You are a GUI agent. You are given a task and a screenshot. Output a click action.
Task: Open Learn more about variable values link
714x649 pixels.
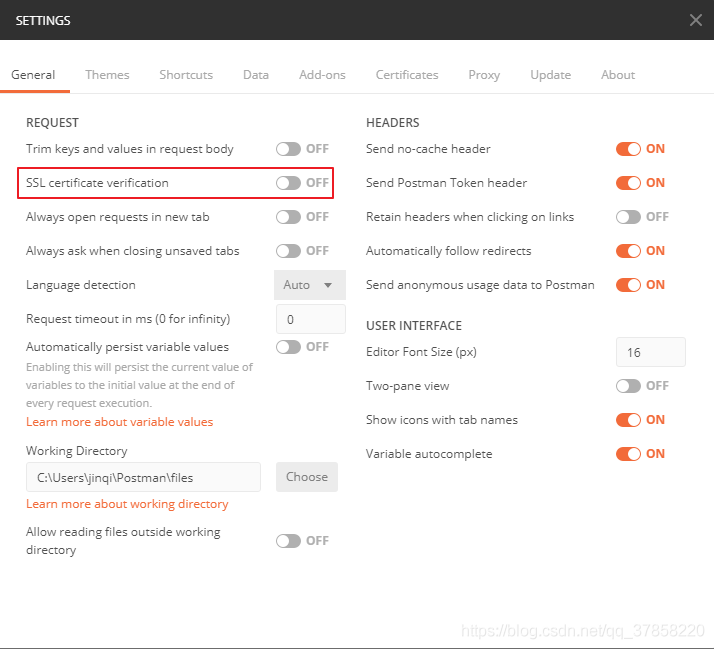click(119, 422)
